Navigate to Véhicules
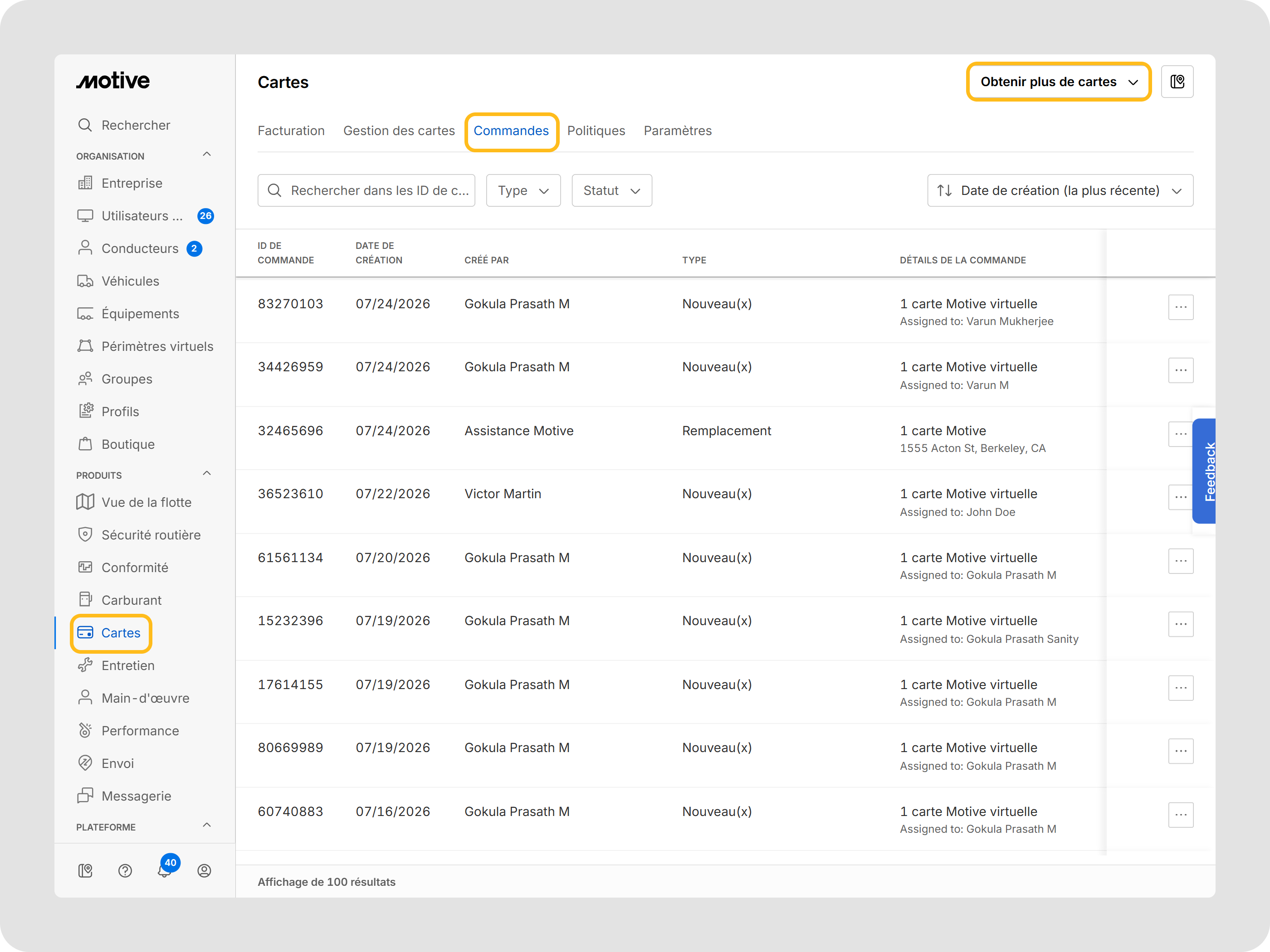This screenshot has height=952, width=1270. [x=118, y=281]
